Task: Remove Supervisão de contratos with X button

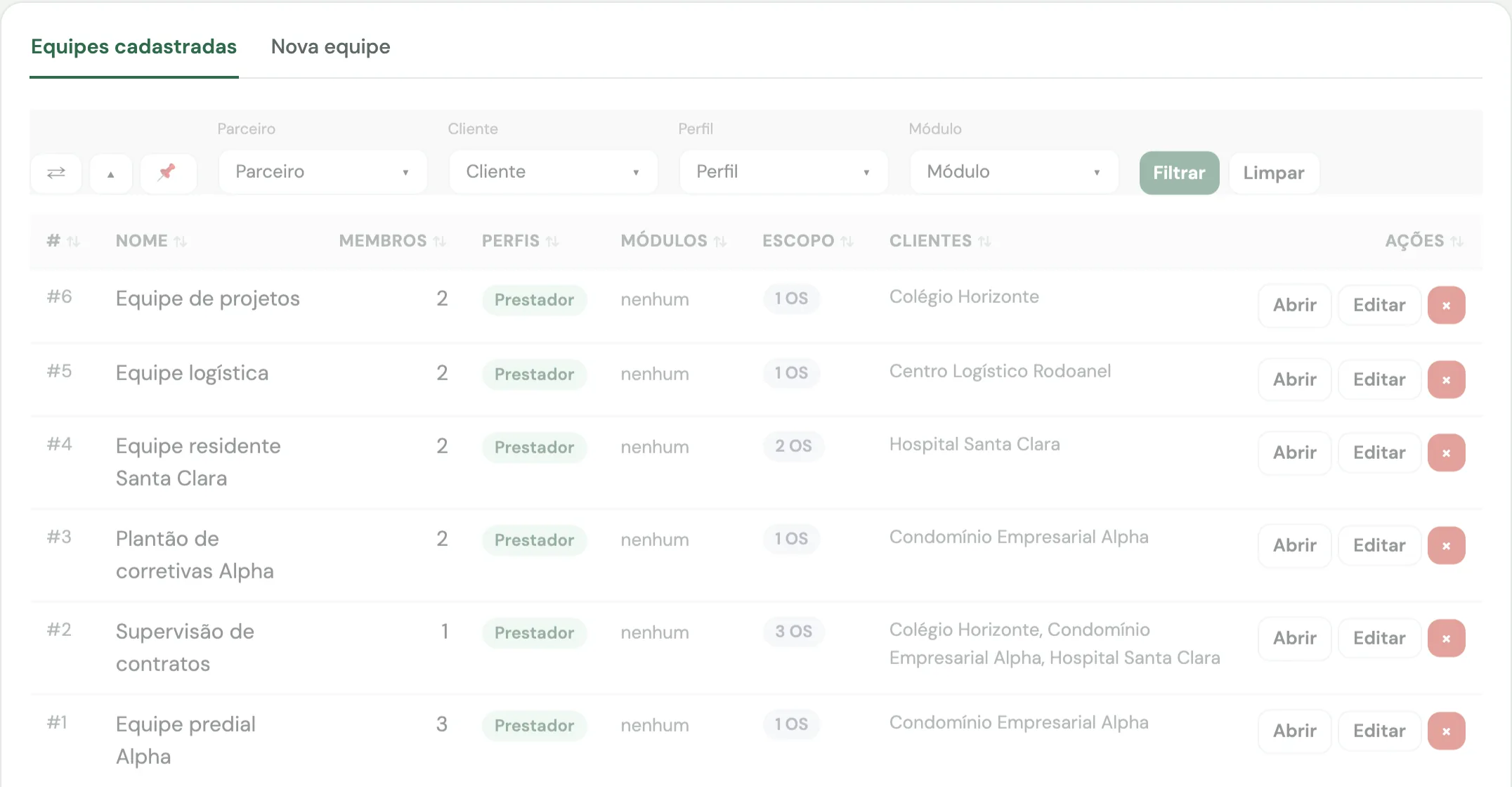Action: (1446, 639)
